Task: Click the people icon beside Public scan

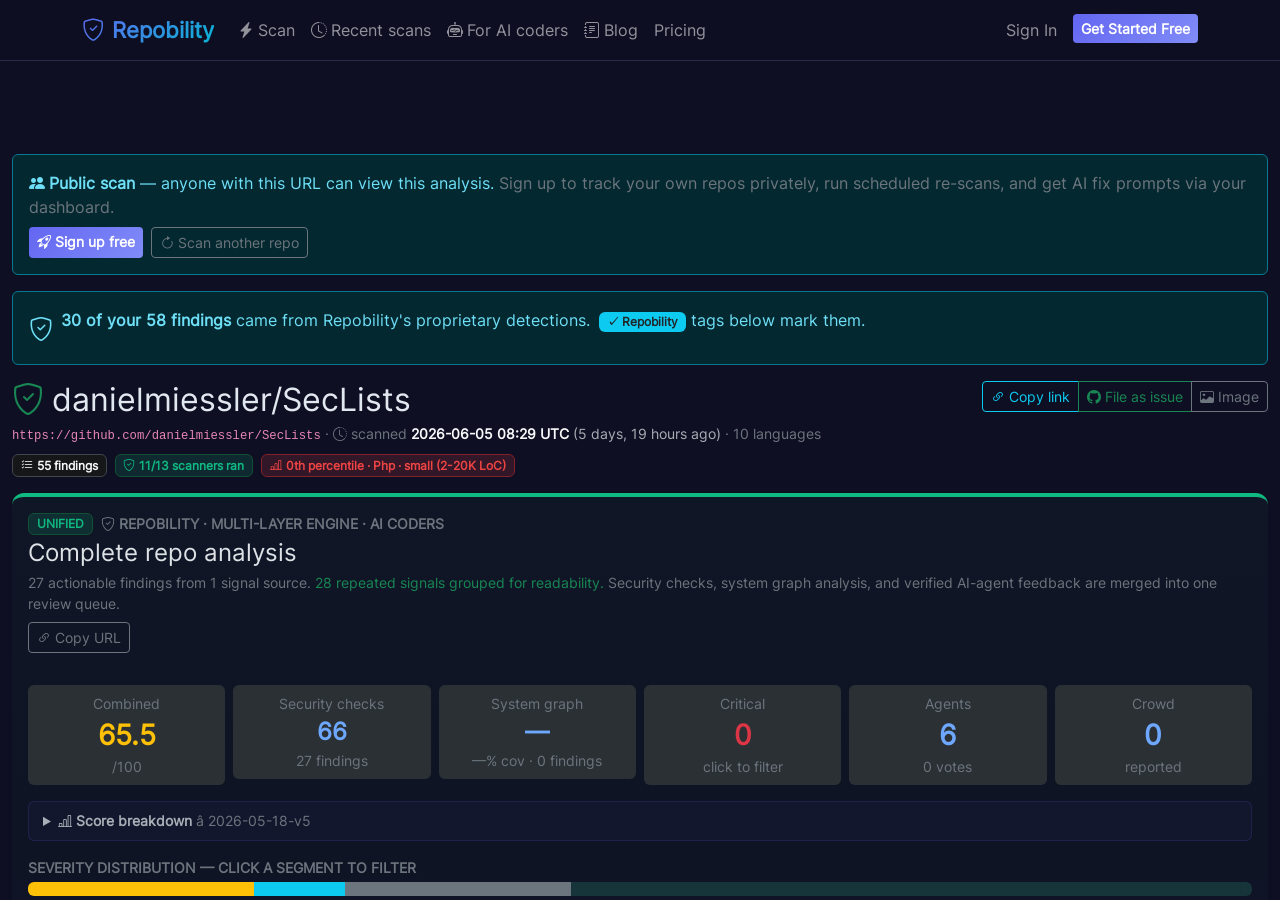Action: pos(37,183)
